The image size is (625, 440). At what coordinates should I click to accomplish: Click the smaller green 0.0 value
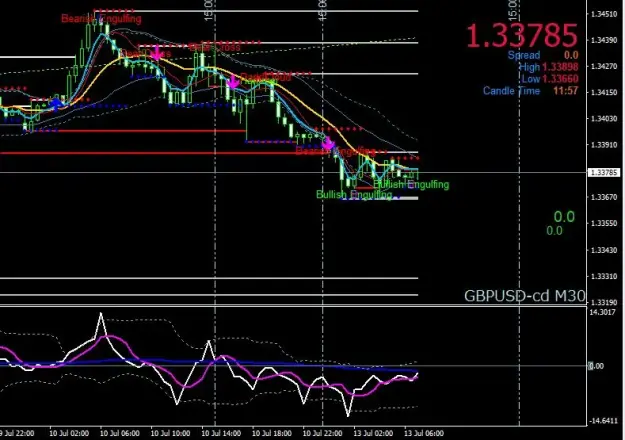pos(554,231)
